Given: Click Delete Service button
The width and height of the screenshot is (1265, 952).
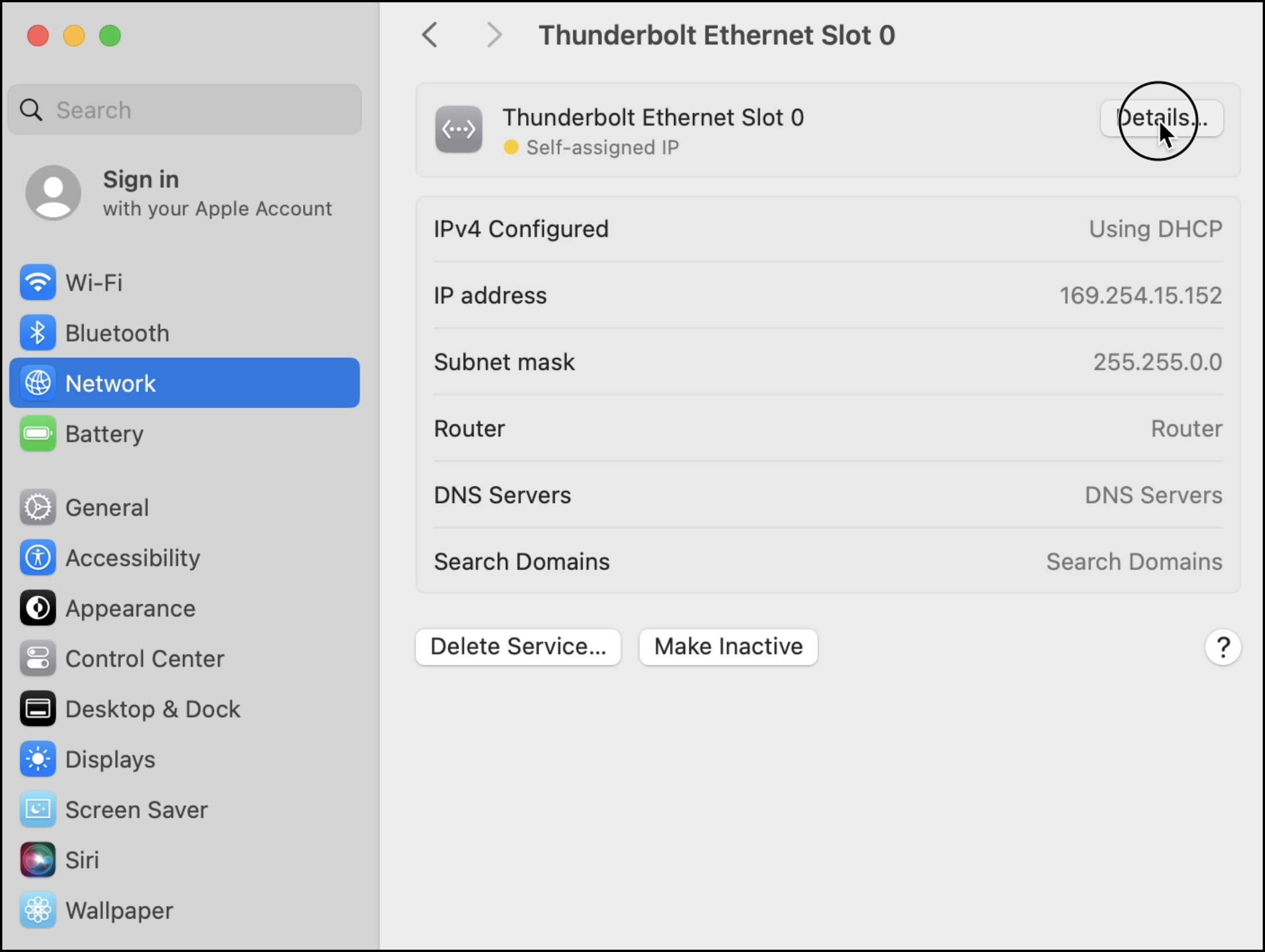Looking at the screenshot, I should [x=518, y=647].
